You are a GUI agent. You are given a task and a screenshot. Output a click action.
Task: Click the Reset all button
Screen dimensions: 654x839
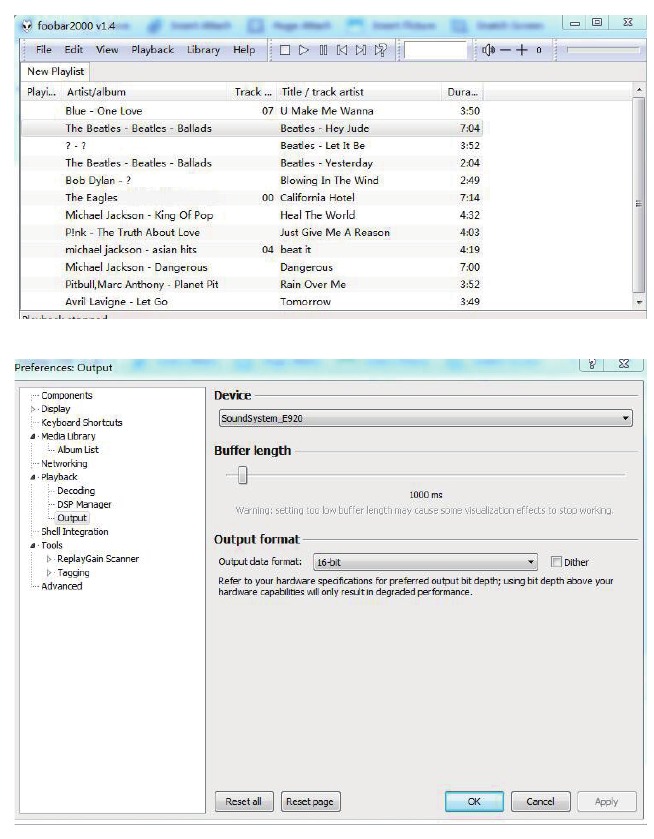[244, 802]
